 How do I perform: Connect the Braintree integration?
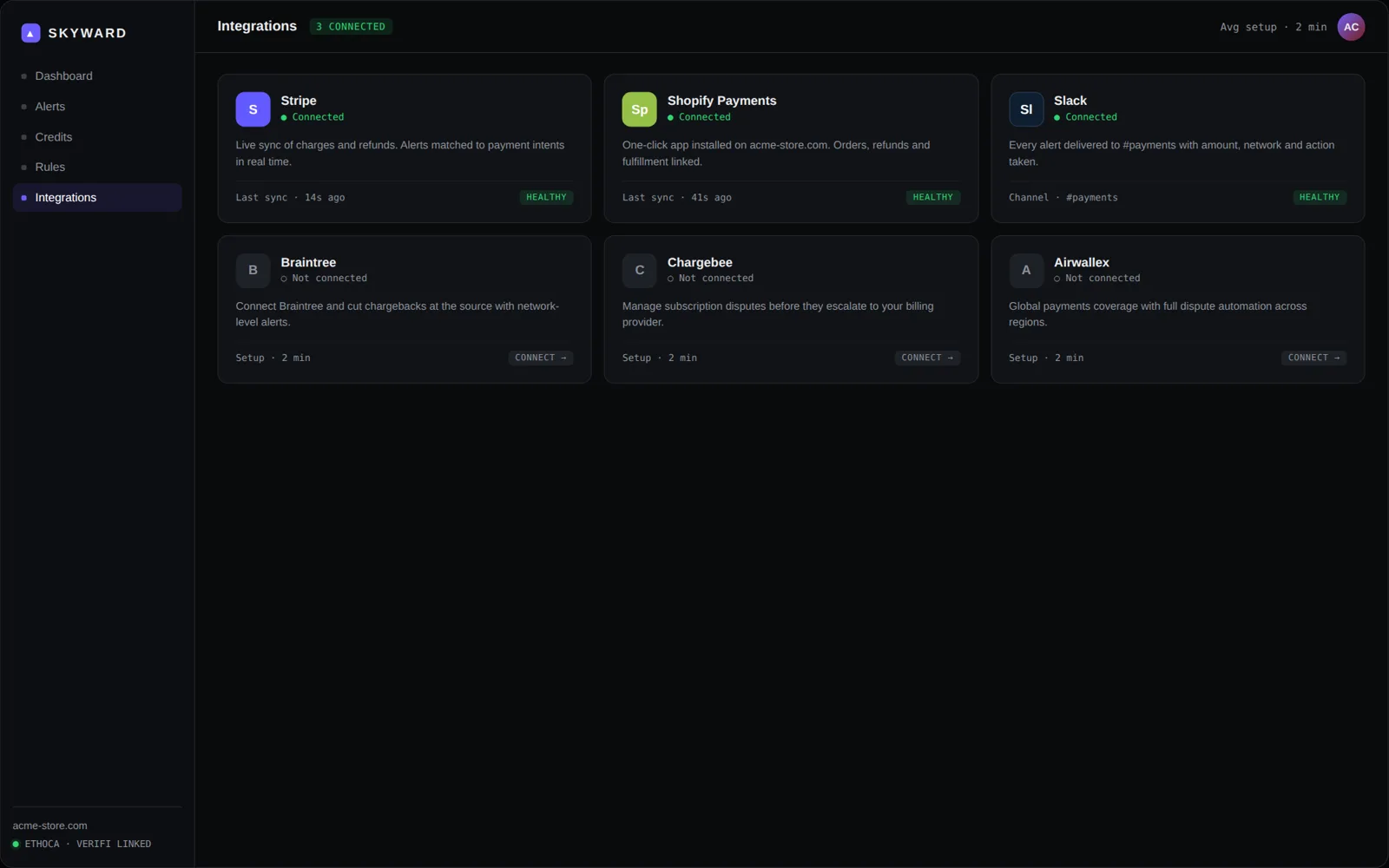[x=540, y=358]
